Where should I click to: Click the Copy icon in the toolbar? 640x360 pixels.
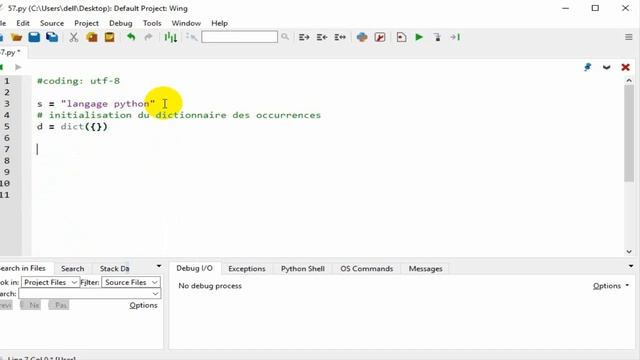tap(92, 37)
